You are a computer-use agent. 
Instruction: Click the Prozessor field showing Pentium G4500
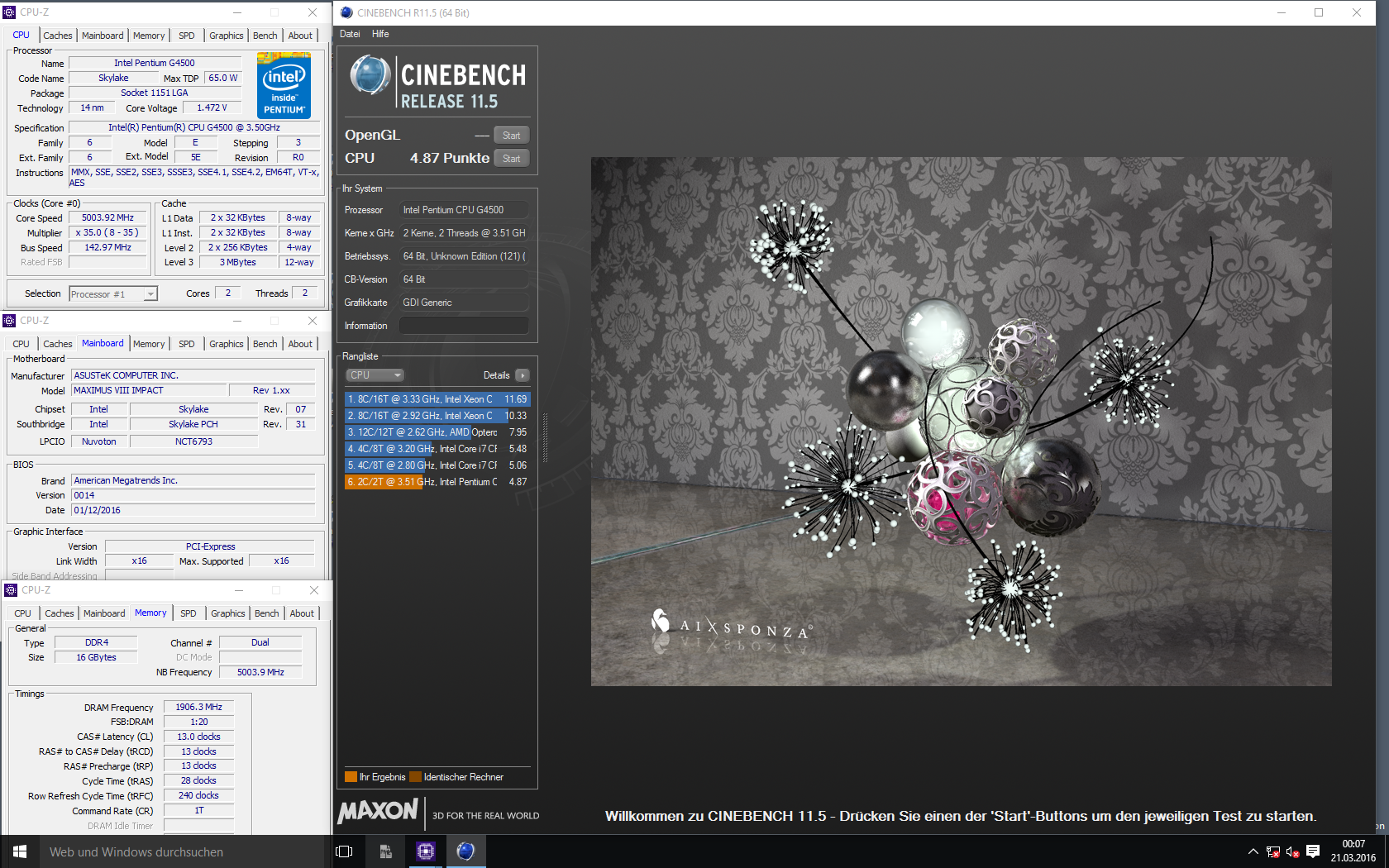tap(464, 210)
